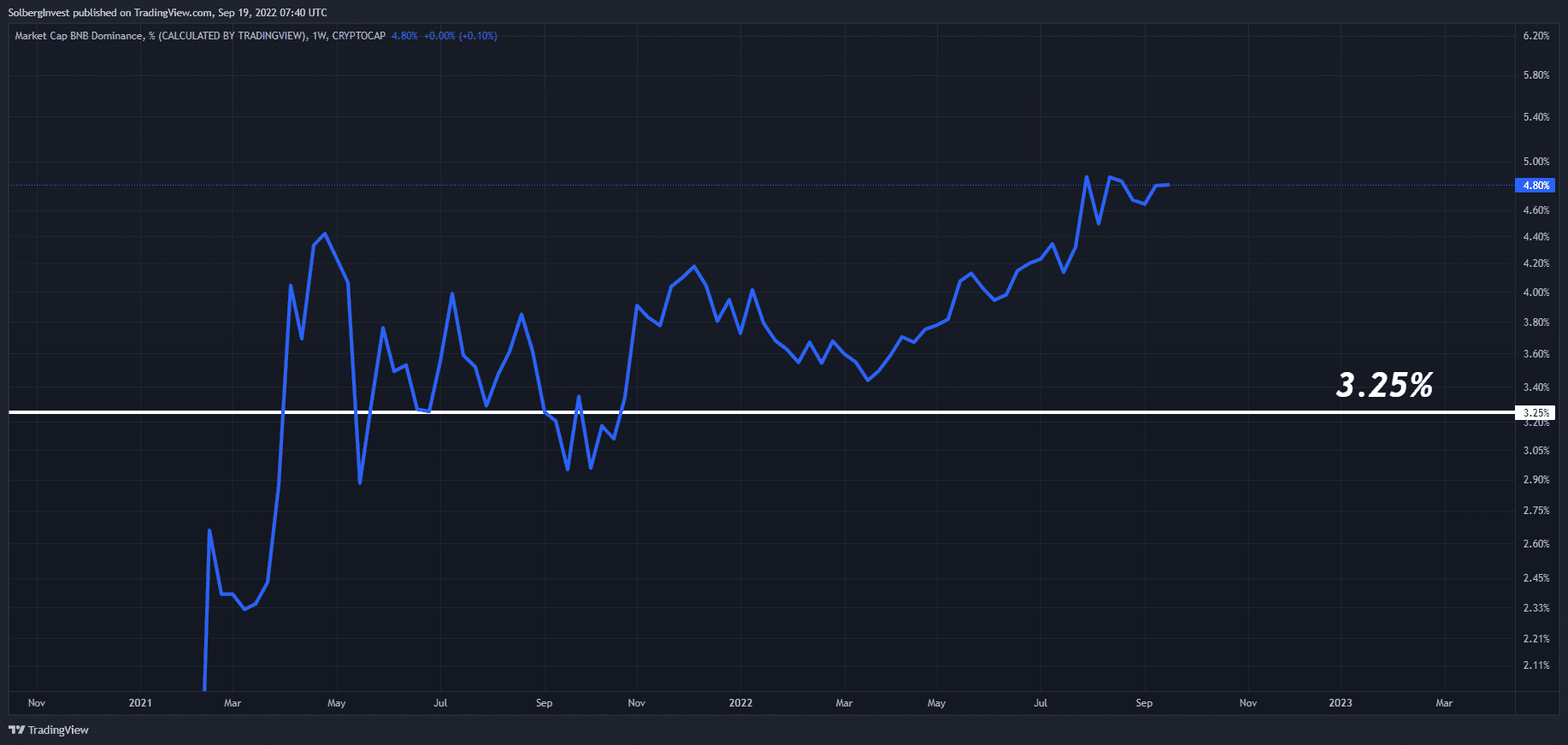1568x745 pixels.
Task: Select the white 3.25% horizontal line
Action: click(x=761, y=412)
